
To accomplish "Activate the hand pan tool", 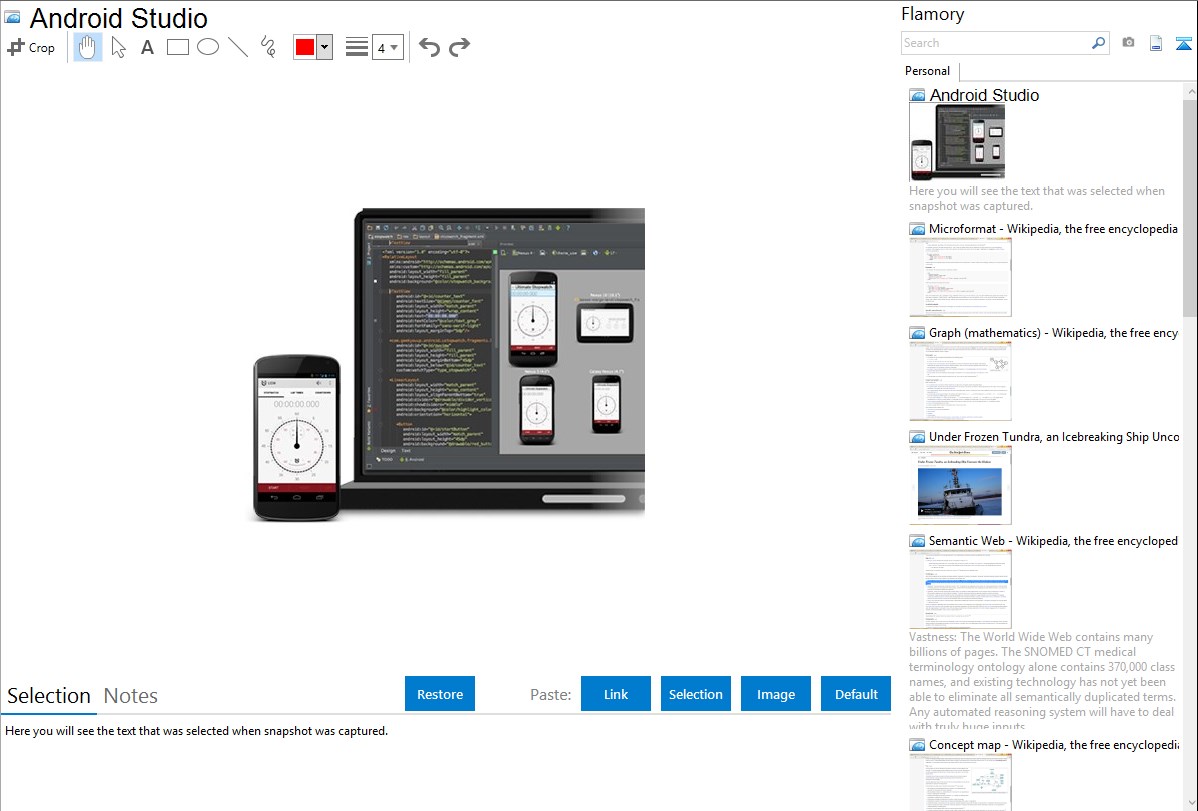I will coord(88,47).
